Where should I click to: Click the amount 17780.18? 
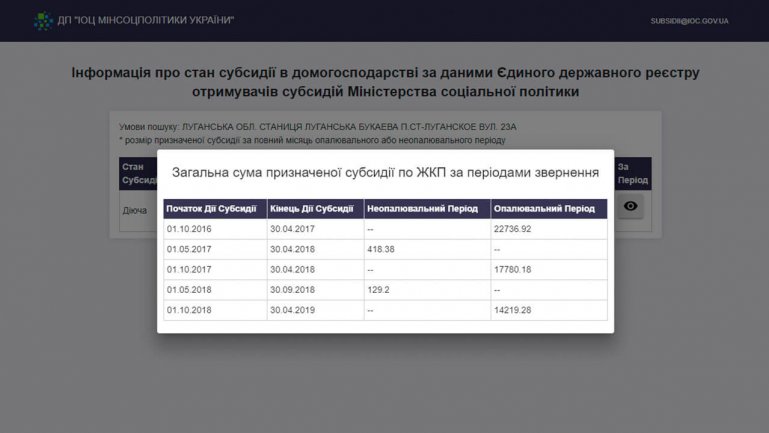pos(513,270)
